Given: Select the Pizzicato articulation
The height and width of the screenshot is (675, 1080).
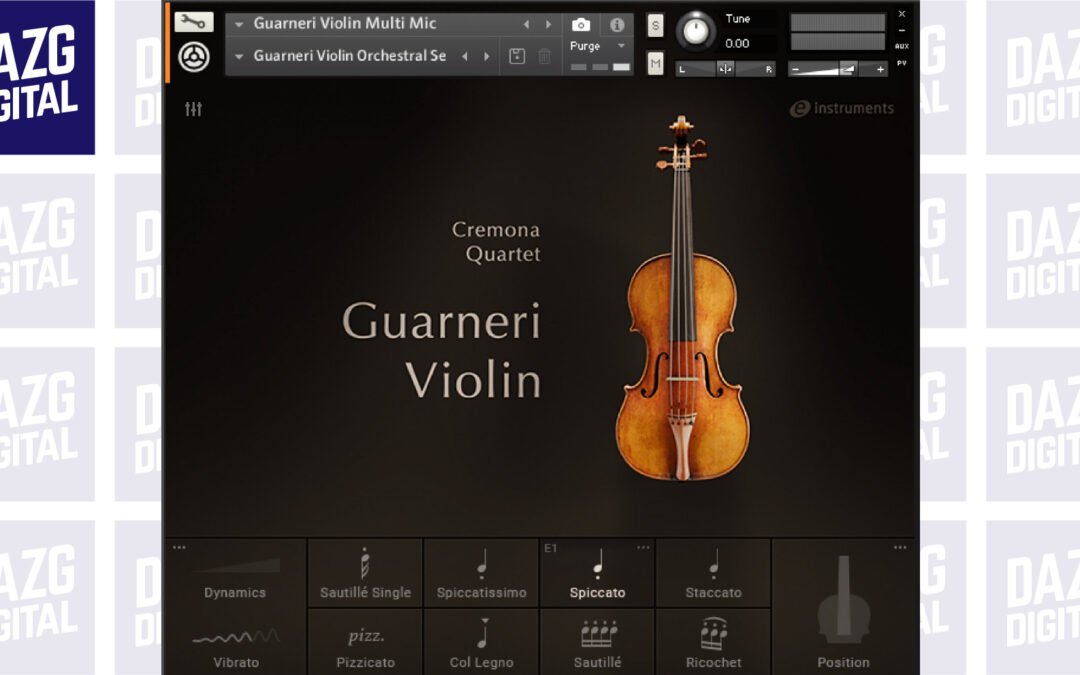Looking at the screenshot, I should click(x=365, y=643).
